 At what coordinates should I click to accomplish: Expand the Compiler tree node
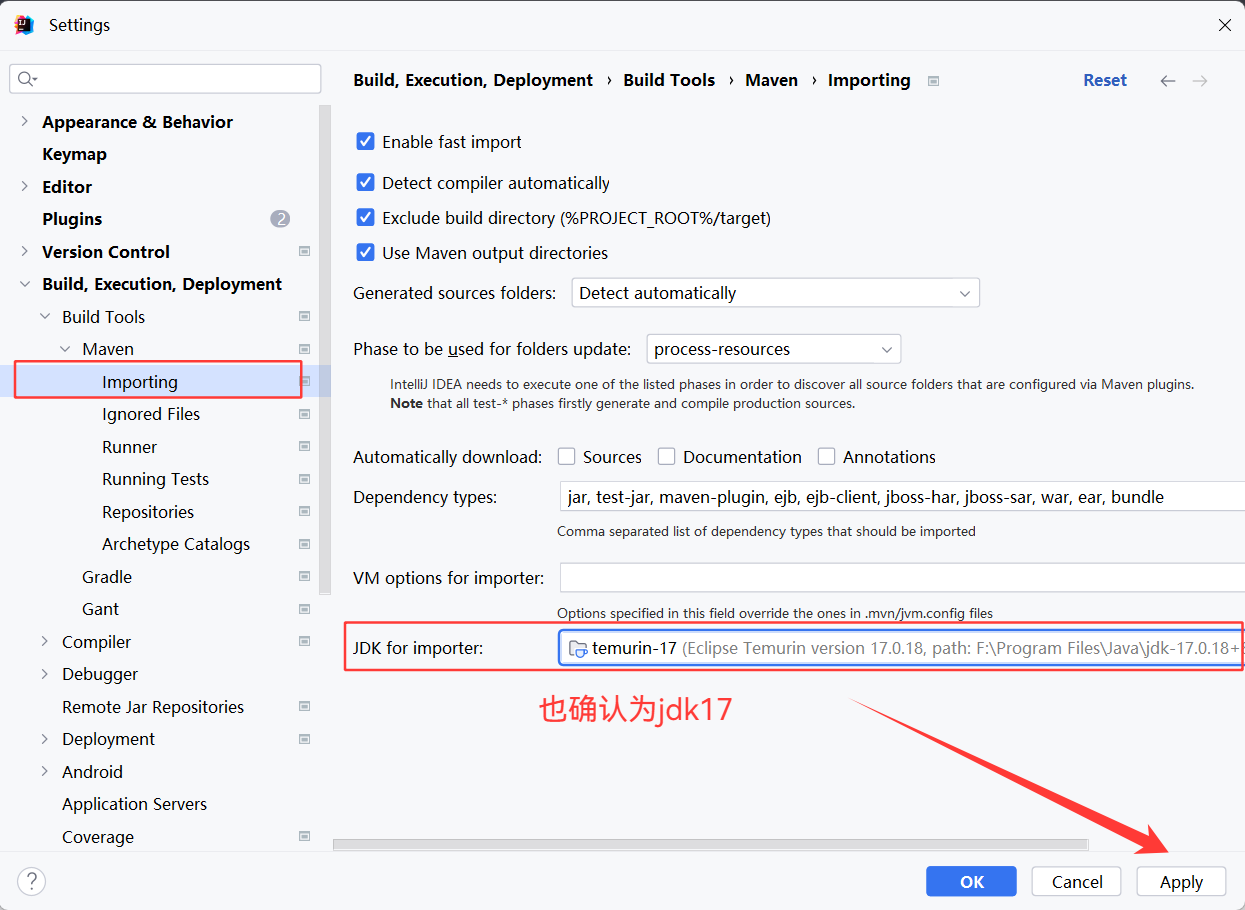pyautogui.click(x=45, y=641)
